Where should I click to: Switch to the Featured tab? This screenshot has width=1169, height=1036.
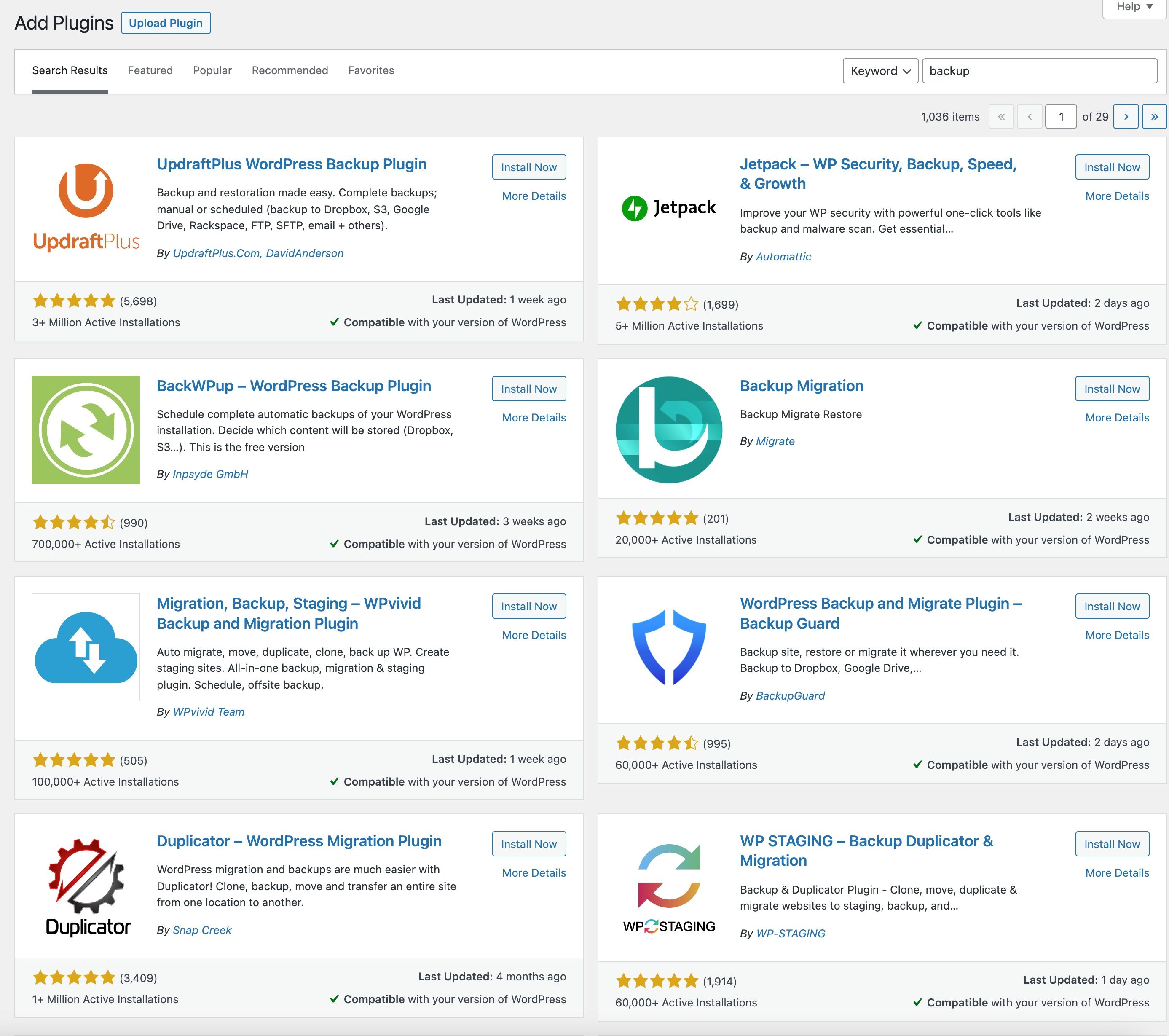click(x=150, y=70)
